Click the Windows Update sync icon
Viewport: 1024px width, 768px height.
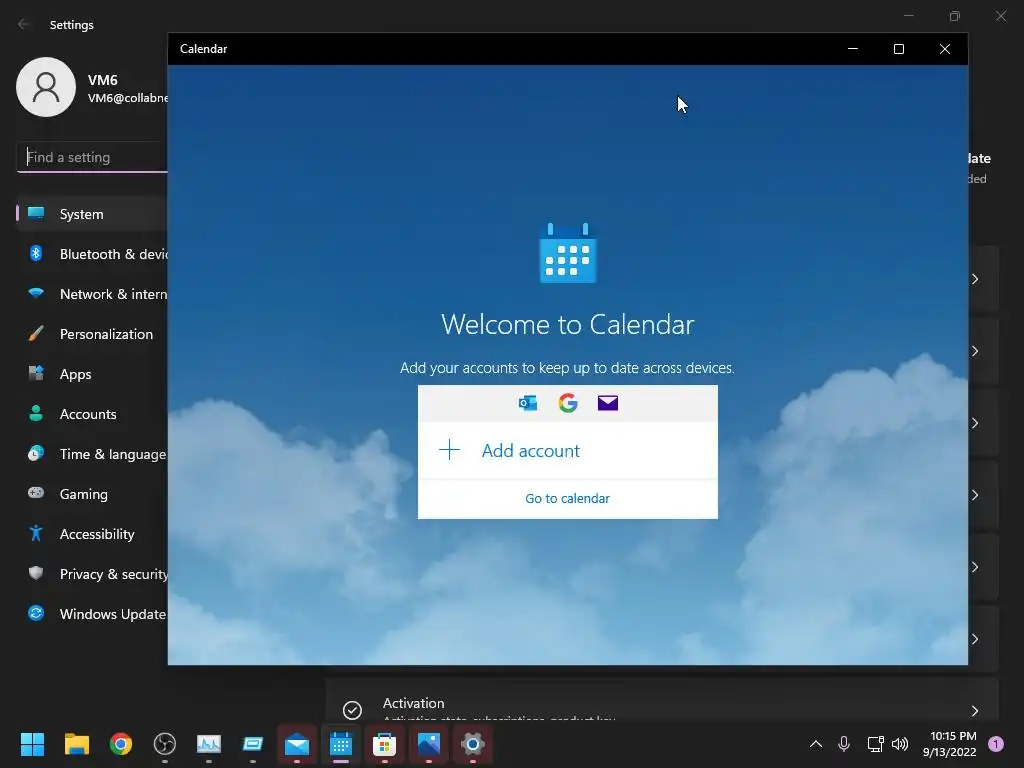(x=36, y=613)
